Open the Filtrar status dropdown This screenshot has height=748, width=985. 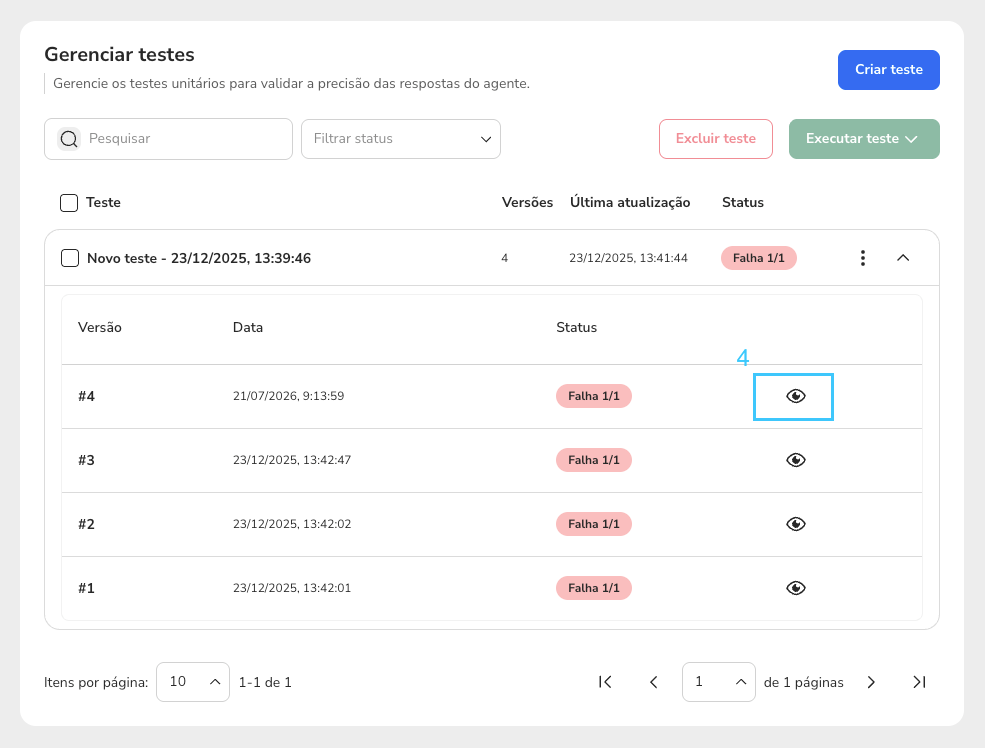click(x=401, y=139)
